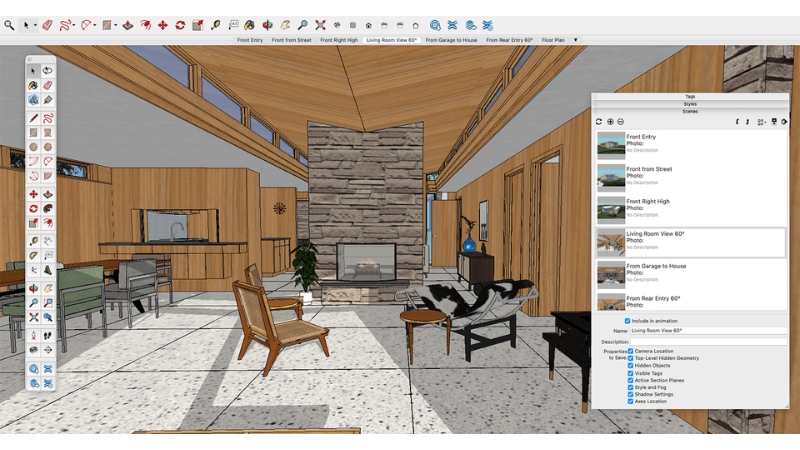This screenshot has height=450, width=800.
Task: Open View Options dropdown in Scenes panel
Action: pyautogui.click(x=762, y=121)
